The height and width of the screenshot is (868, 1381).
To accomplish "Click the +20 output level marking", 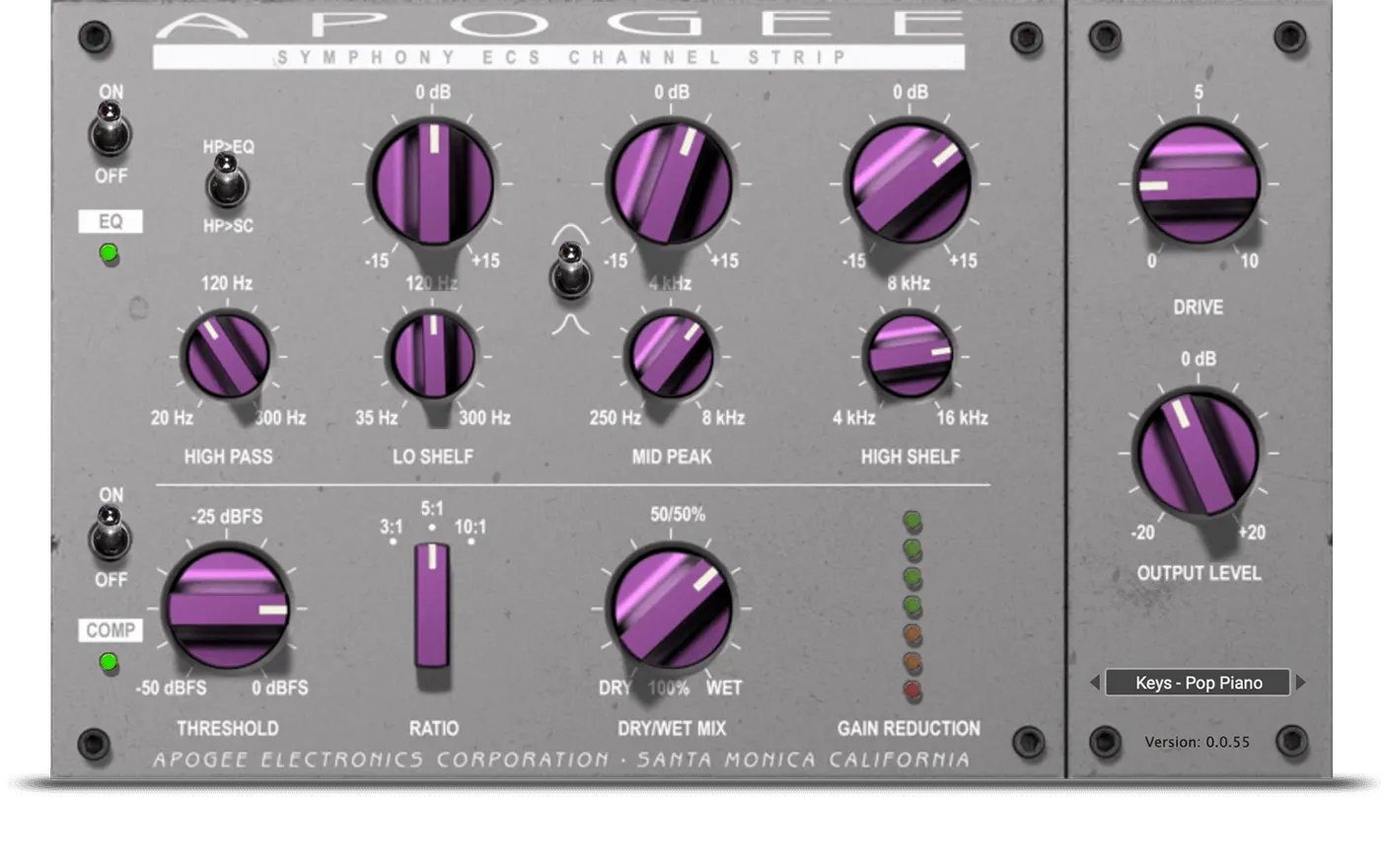I will (x=1252, y=533).
